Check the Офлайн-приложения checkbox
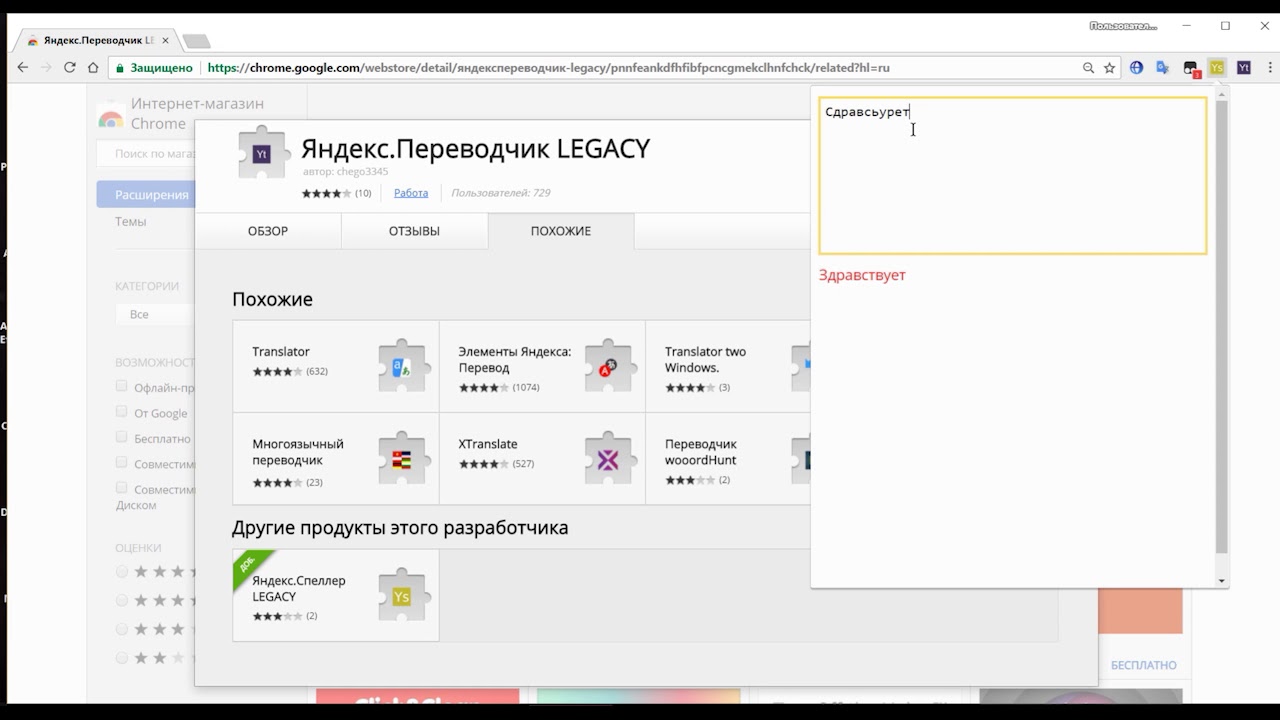 pyautogui.click(x=122, y=386)
